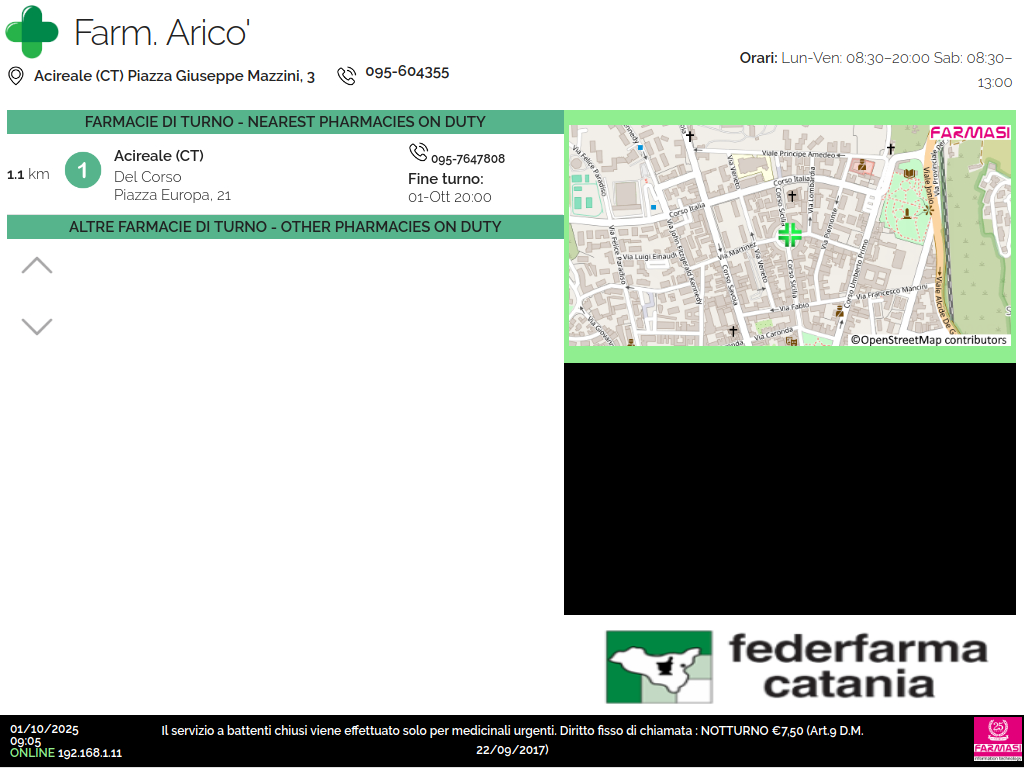This screenshot has height=768, width=1024.
Task: Select the green number 1 pharmacy badge
Action: 83,170
